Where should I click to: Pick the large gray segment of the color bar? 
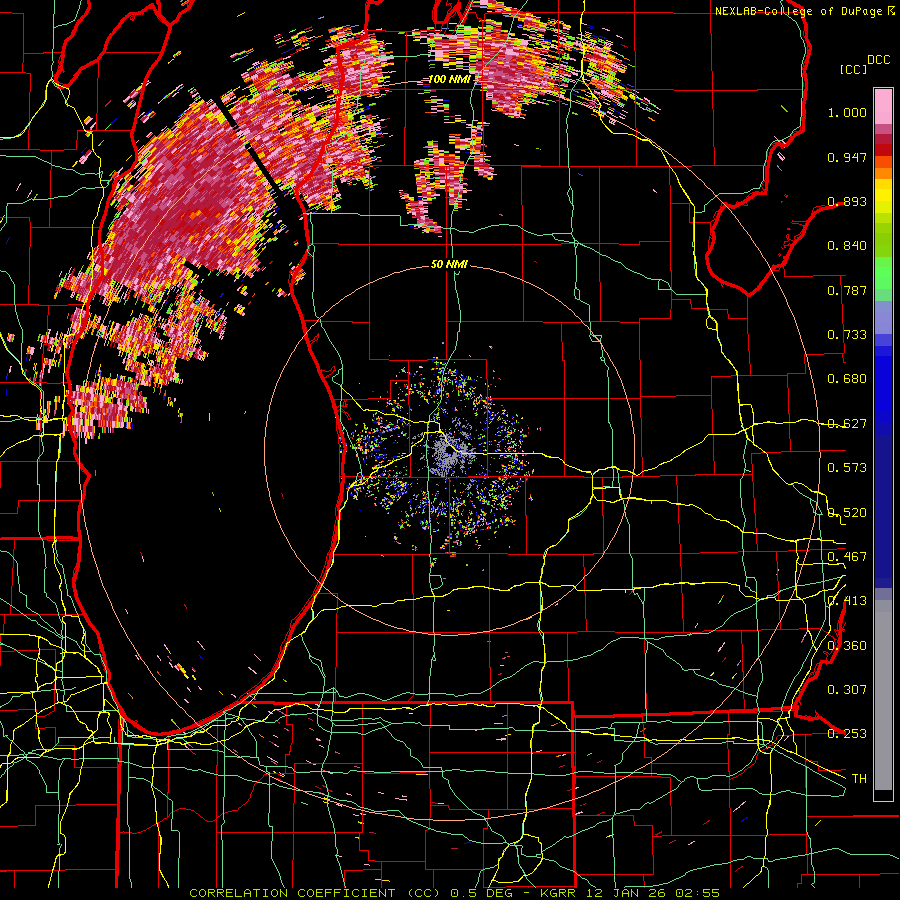tap(883, 695)
